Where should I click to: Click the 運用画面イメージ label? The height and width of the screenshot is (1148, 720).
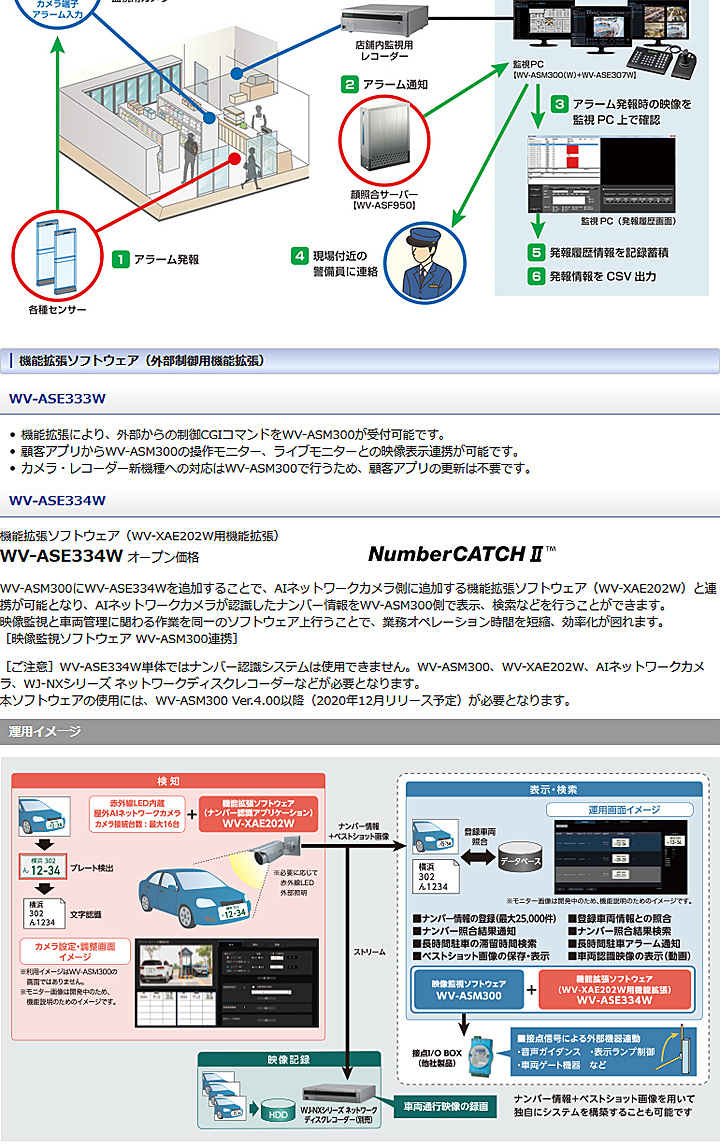pyautogui.click(x=620, y=809)
